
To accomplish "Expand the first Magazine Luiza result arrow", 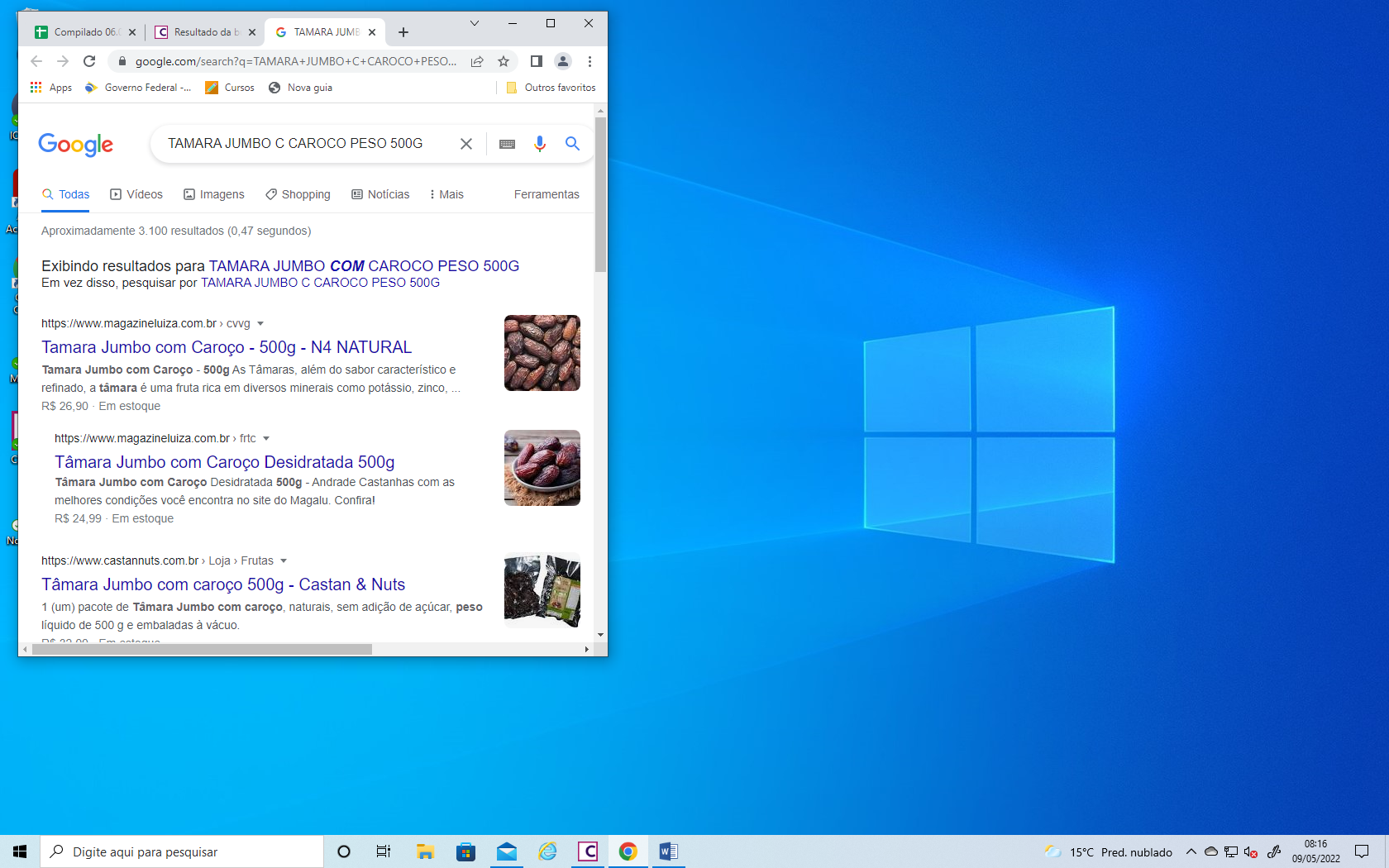I will click(260, 324).
